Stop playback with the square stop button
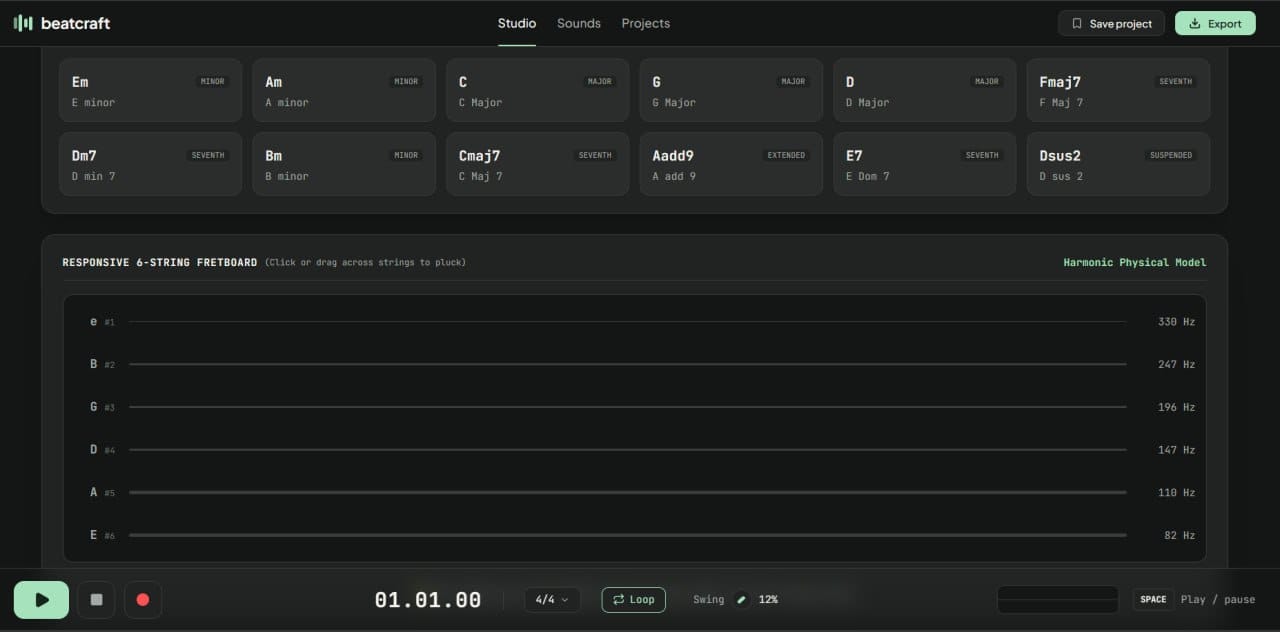 tap(97, 600)
